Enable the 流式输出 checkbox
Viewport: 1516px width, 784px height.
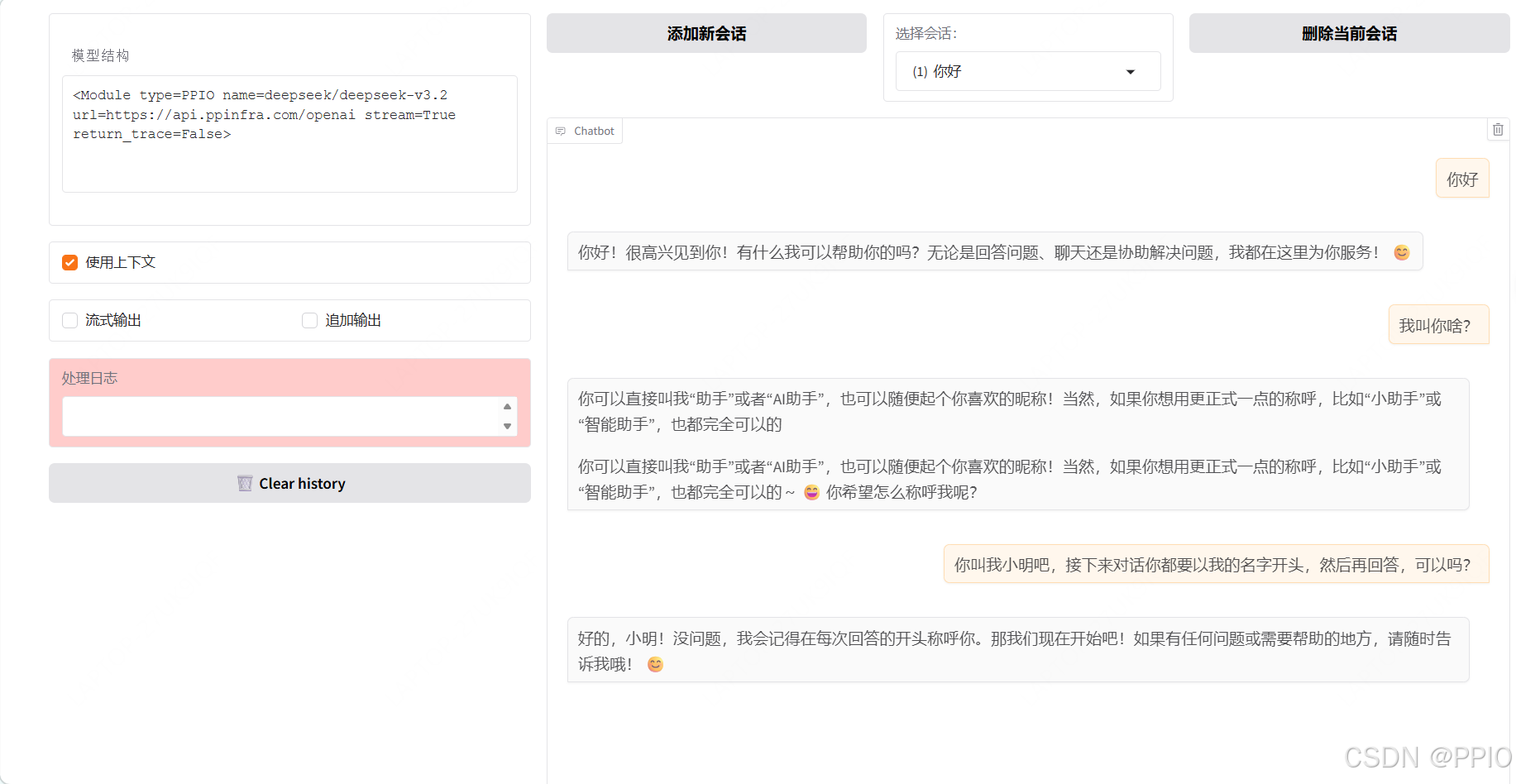[x=69, y=320]
